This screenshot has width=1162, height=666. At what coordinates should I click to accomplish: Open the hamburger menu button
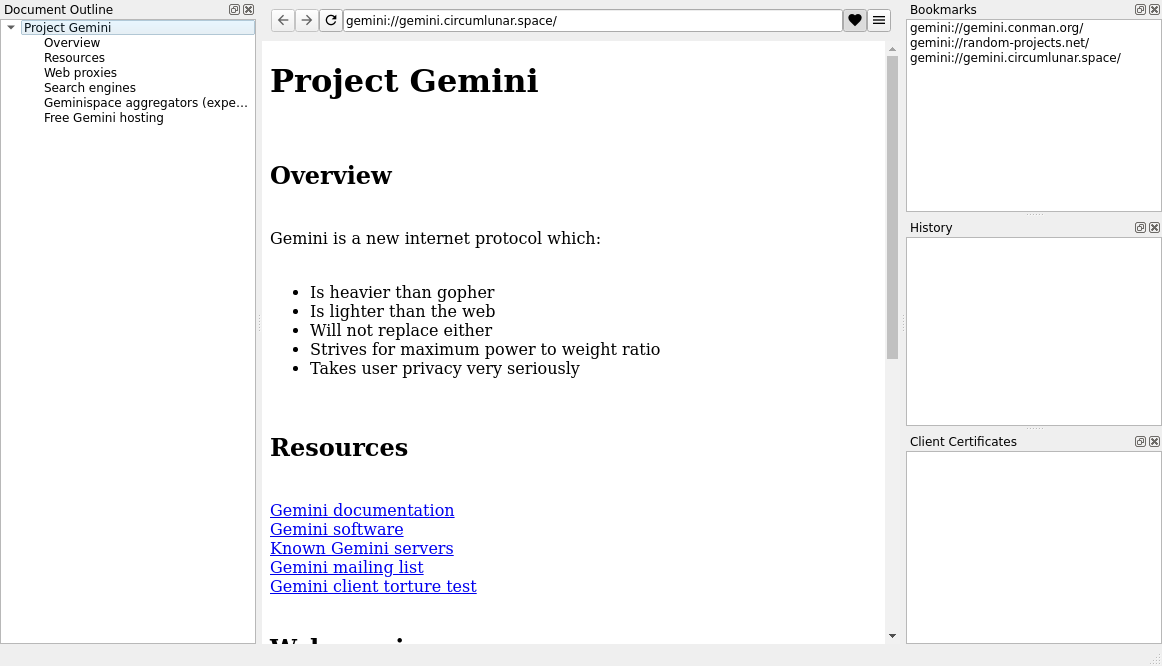[x=879, y=20]
